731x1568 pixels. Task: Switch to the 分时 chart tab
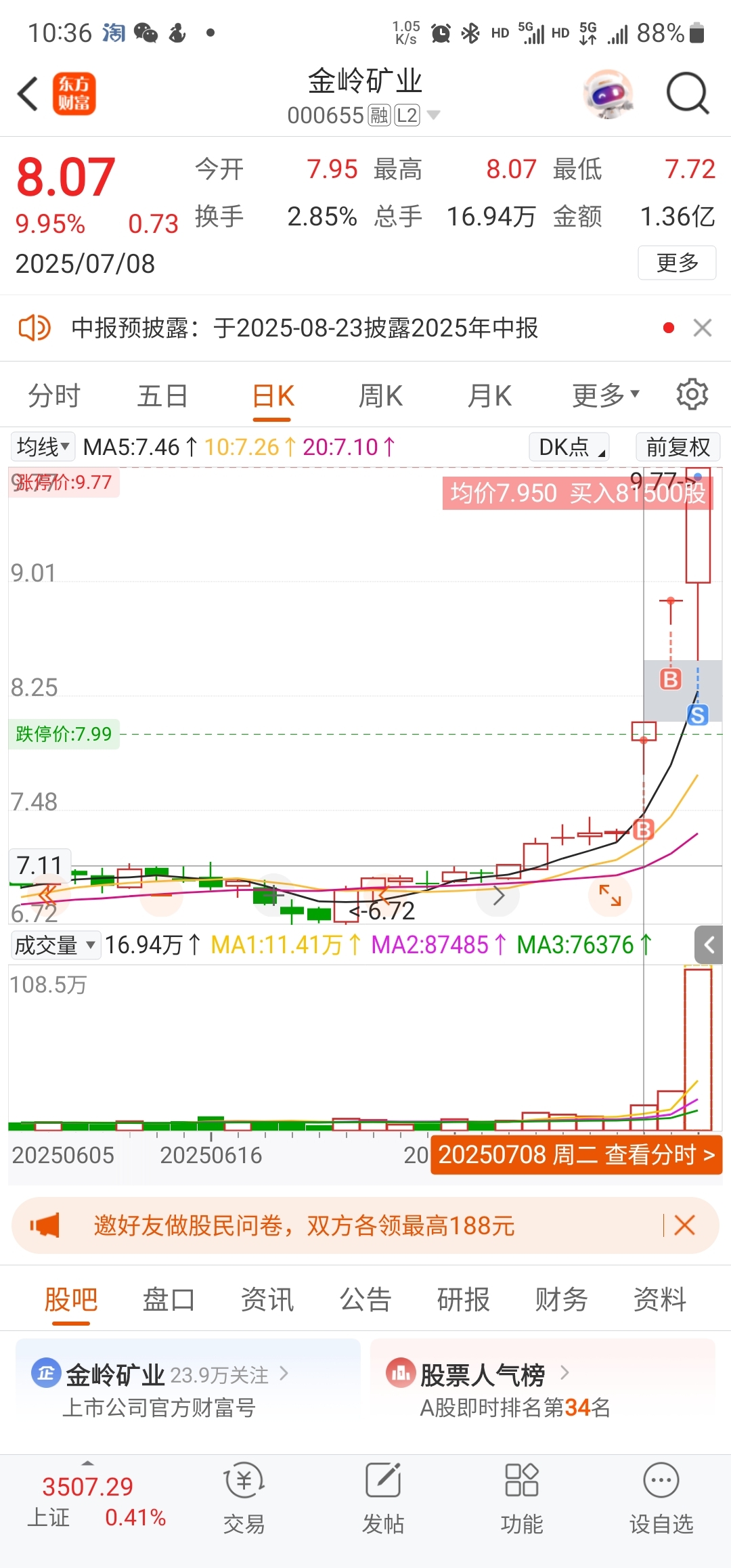[x=54, y=396]
